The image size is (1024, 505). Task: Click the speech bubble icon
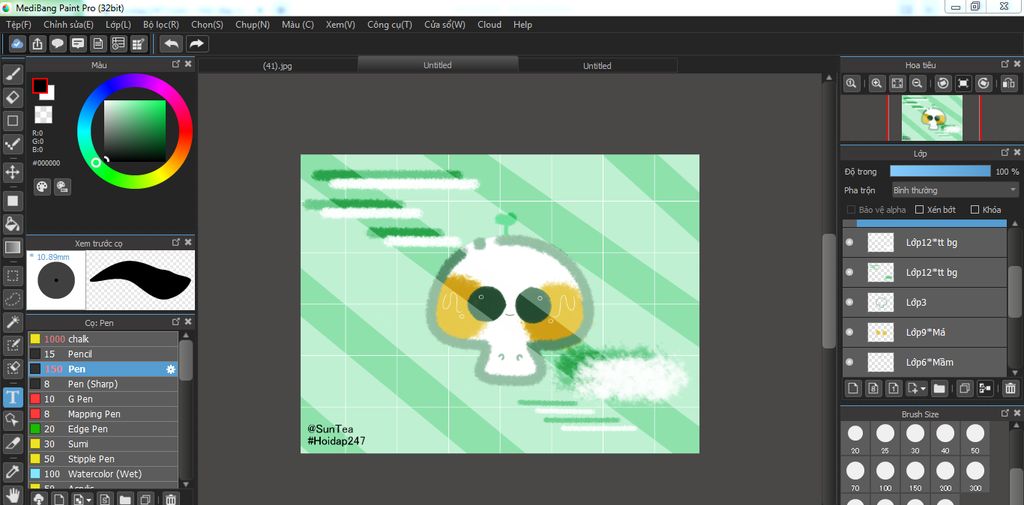click(58, 44)
